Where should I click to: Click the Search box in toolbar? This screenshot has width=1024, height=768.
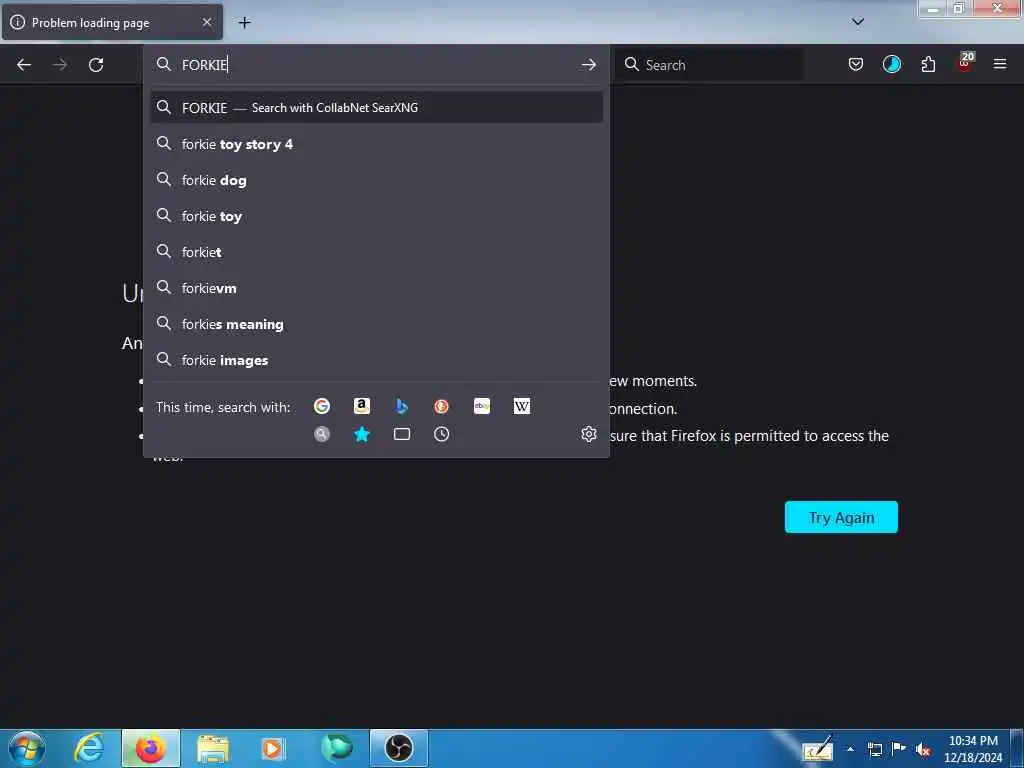710,65
